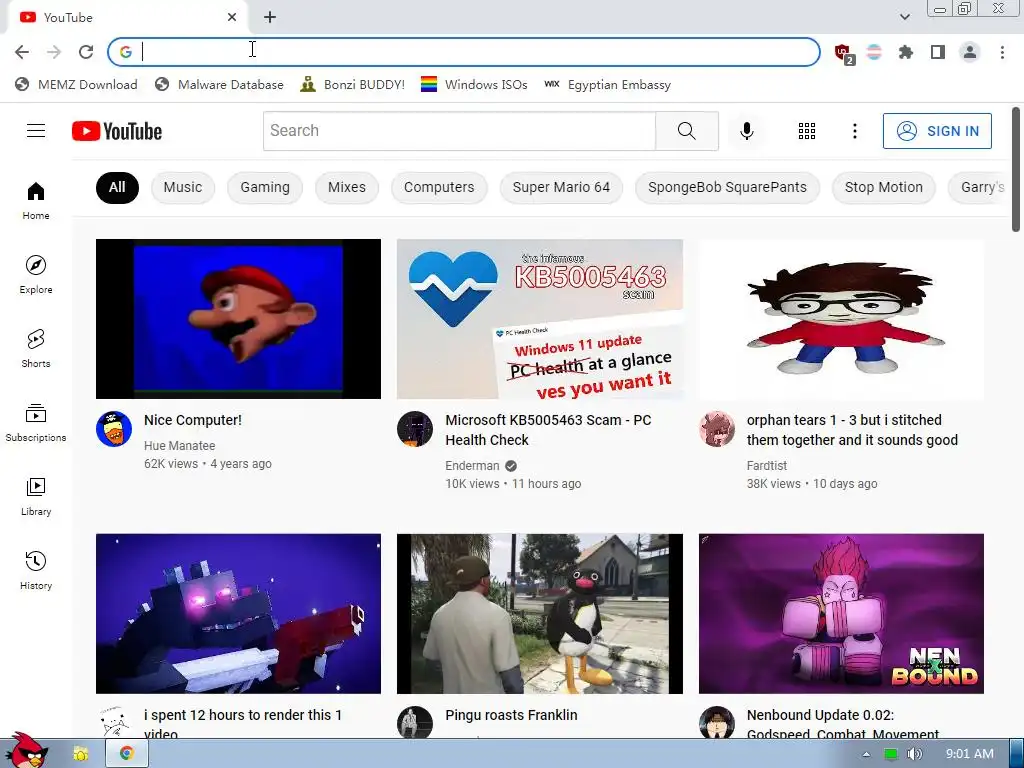The width and height of the screenshot is (1024, 768).
Task: Open Hue Manatee channel avatar
Action: coord(114,429)
